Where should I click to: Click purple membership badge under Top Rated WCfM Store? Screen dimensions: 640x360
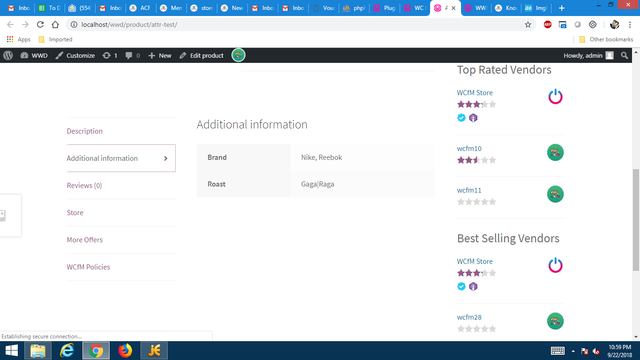[473, 118]
